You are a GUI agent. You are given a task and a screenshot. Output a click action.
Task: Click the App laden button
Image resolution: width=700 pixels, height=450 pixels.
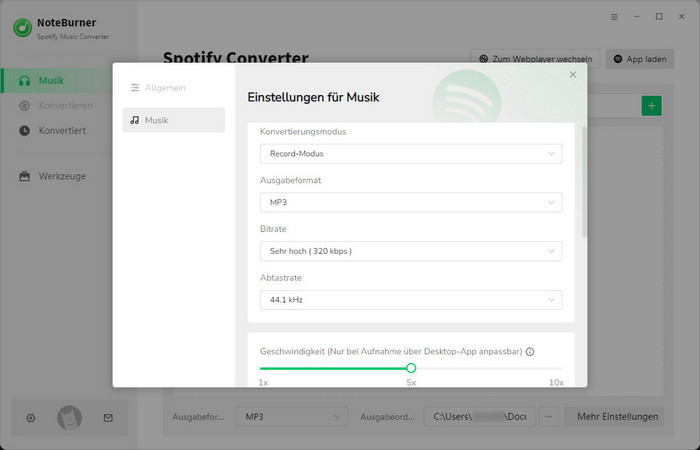640,59
